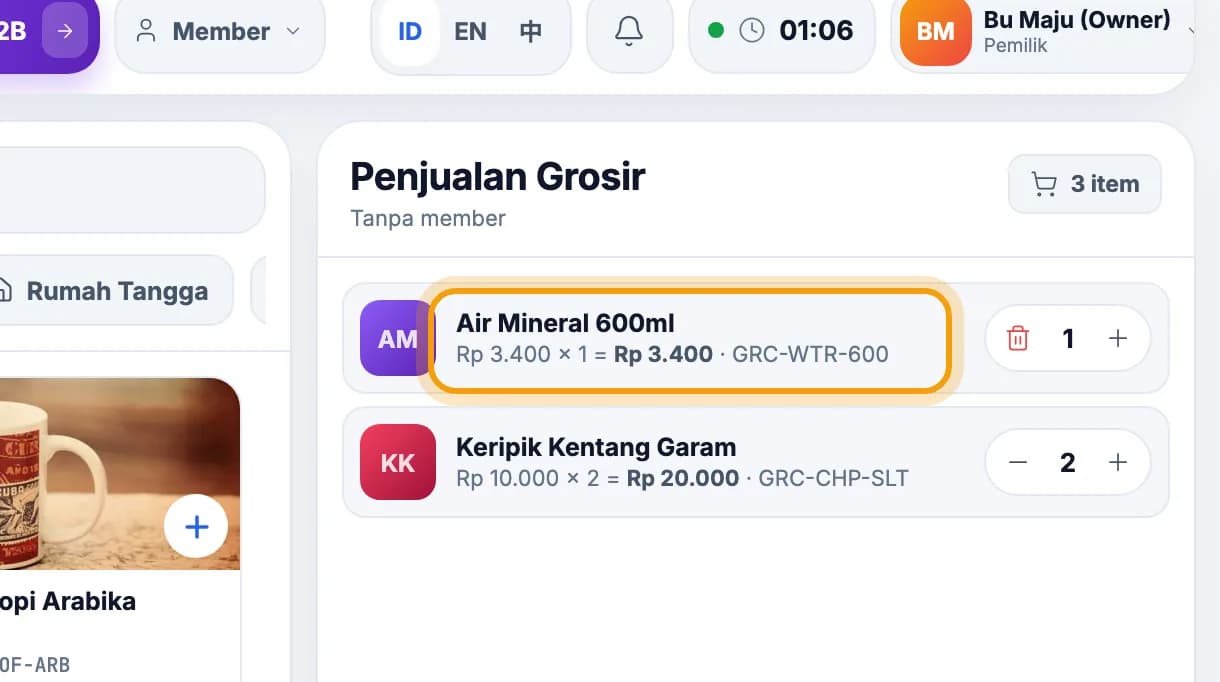The image size is (1220, 682).
Task: Remove Air Mineral 600ml with trash icon
Action: [1018, 339]
